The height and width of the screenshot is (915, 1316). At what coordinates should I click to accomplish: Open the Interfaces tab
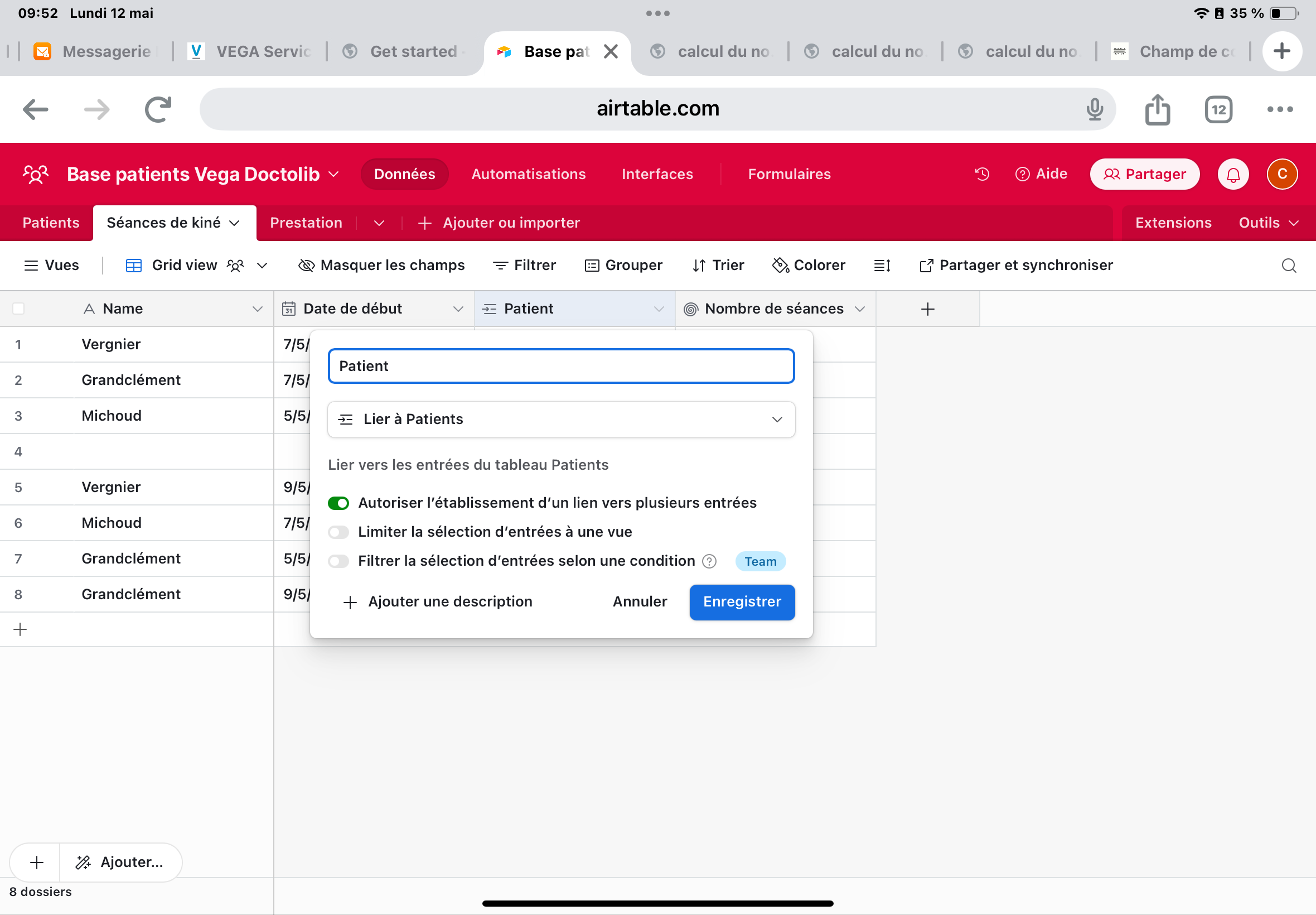[657, 174]
